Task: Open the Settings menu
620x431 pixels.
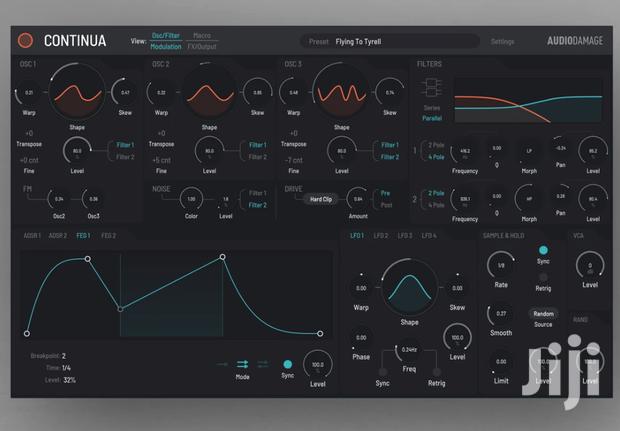Action: tap(503, 42)
